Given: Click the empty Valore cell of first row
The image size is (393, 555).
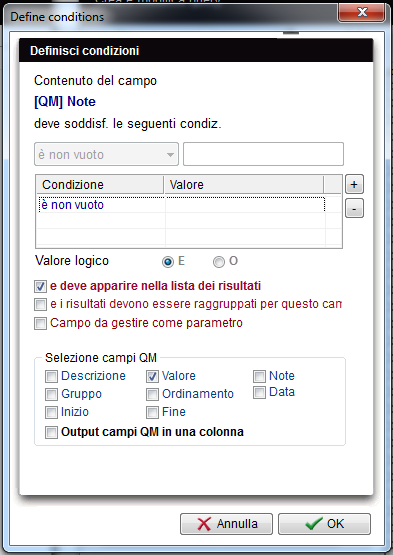Looking at the screenshot, I should point(245,205).
